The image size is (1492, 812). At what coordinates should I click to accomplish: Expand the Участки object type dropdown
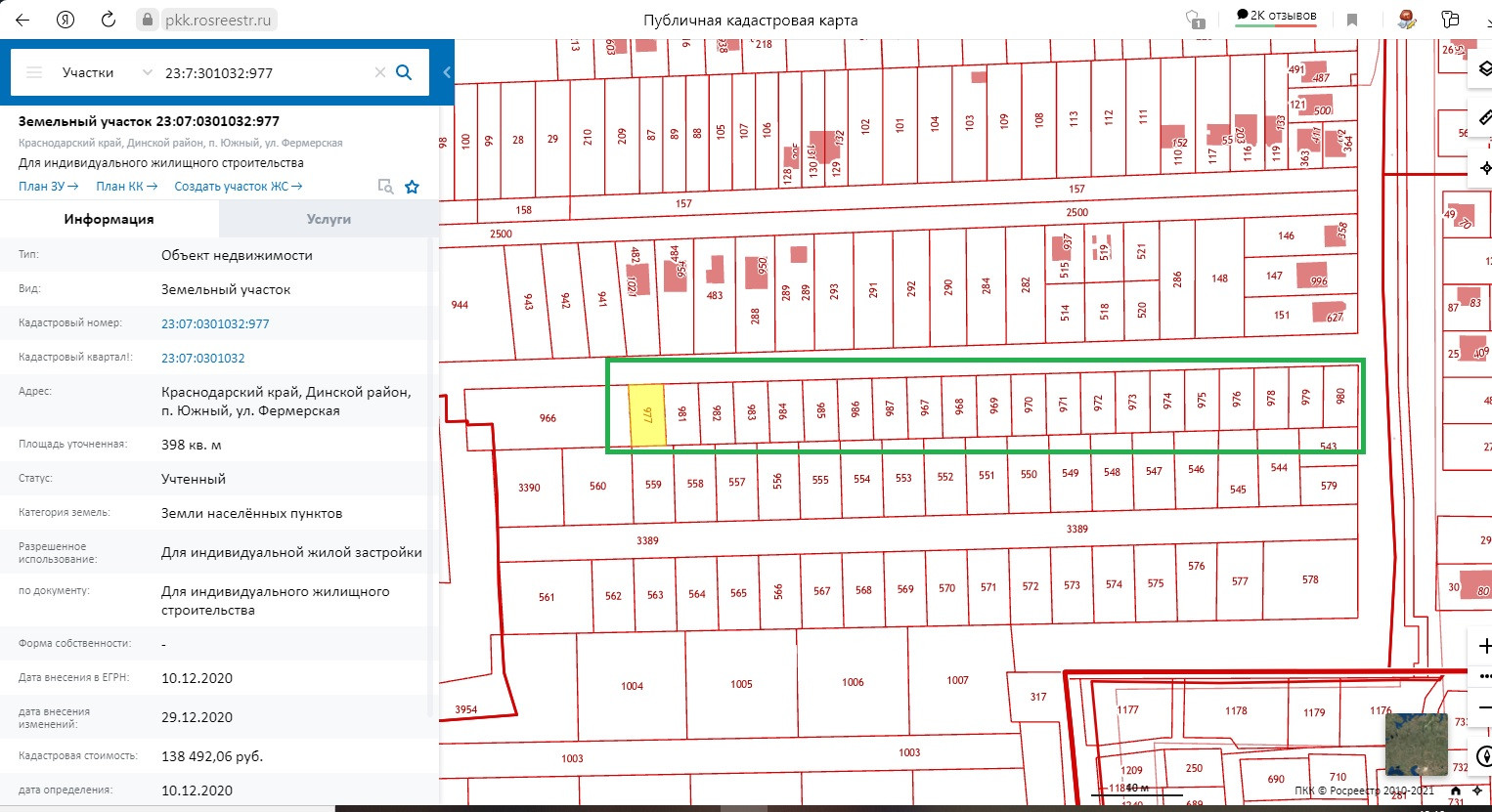click(148, 72)
